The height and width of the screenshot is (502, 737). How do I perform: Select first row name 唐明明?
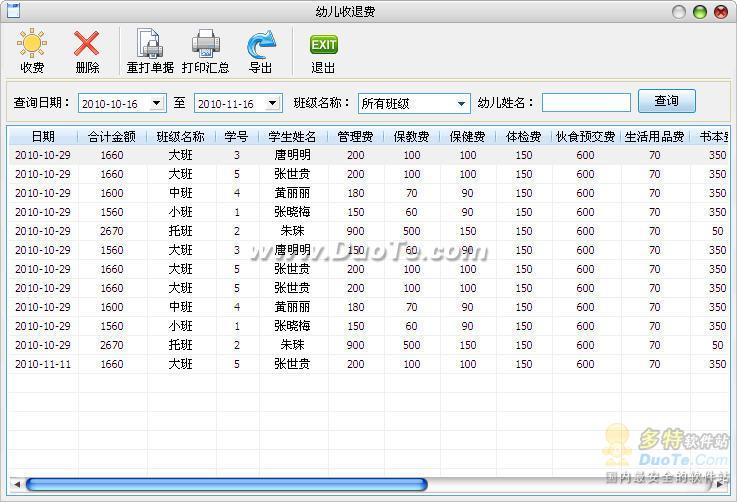(292, 155)
